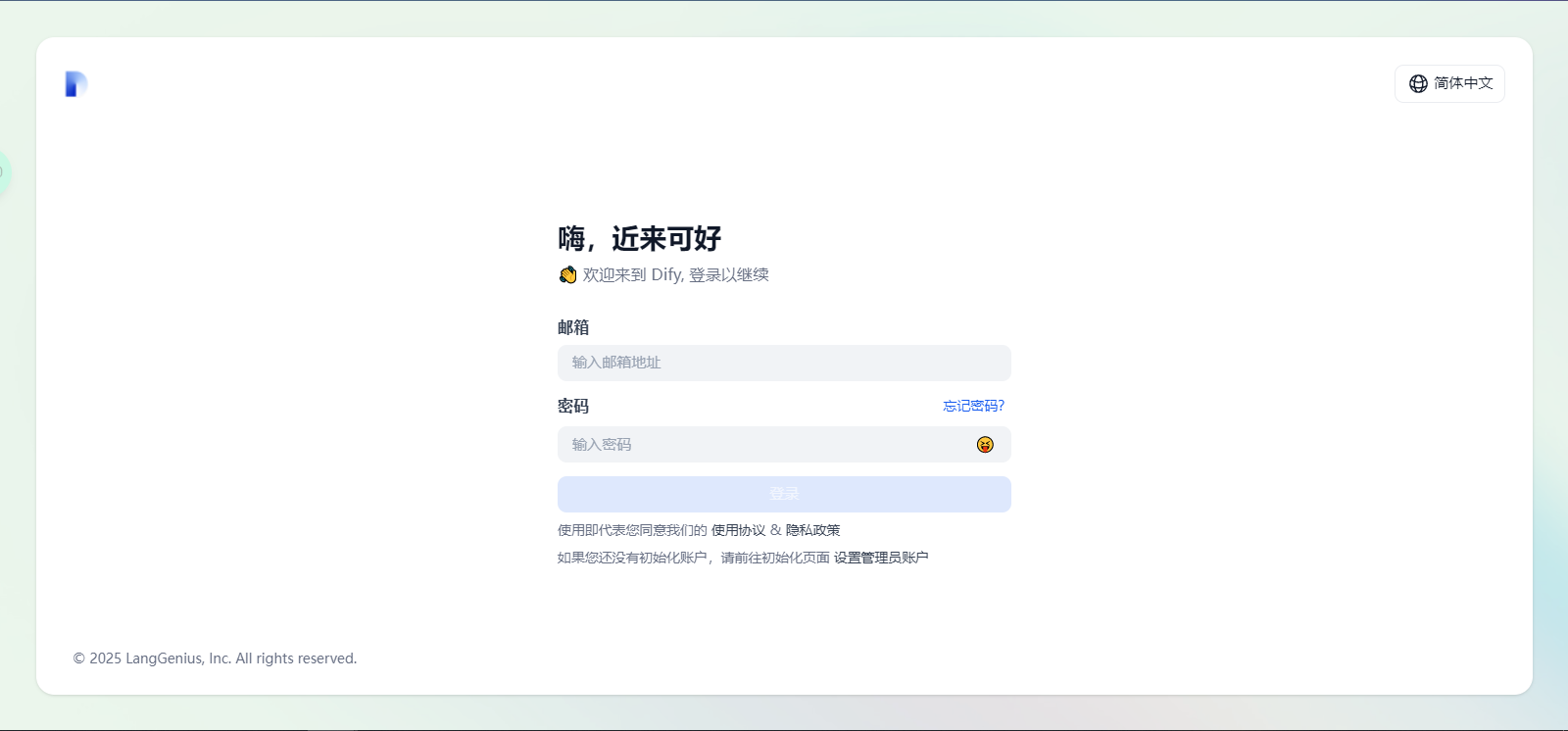Open the 隐私政策 privacy policy link
This screenshot has height=731, width=1568.
coord(812,530)
